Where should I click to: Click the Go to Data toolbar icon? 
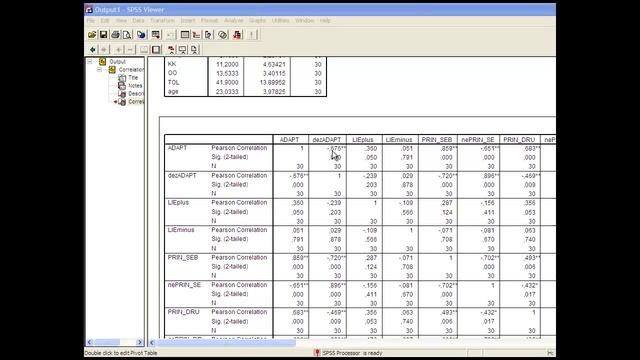point(184,35)
